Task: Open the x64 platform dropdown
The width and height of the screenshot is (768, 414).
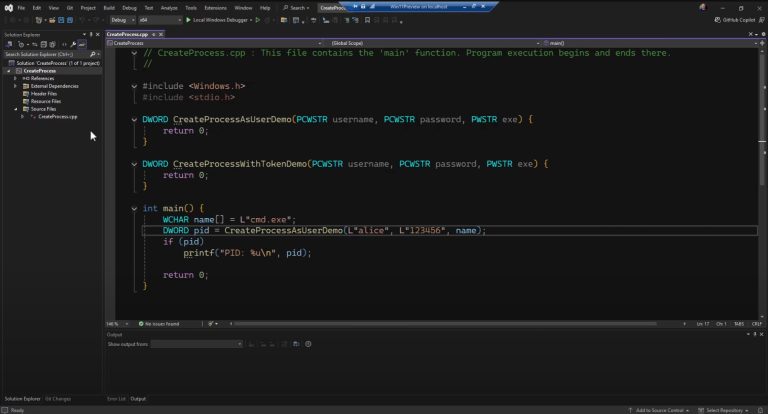Action: pyautogui.click(x=157, y=19)
